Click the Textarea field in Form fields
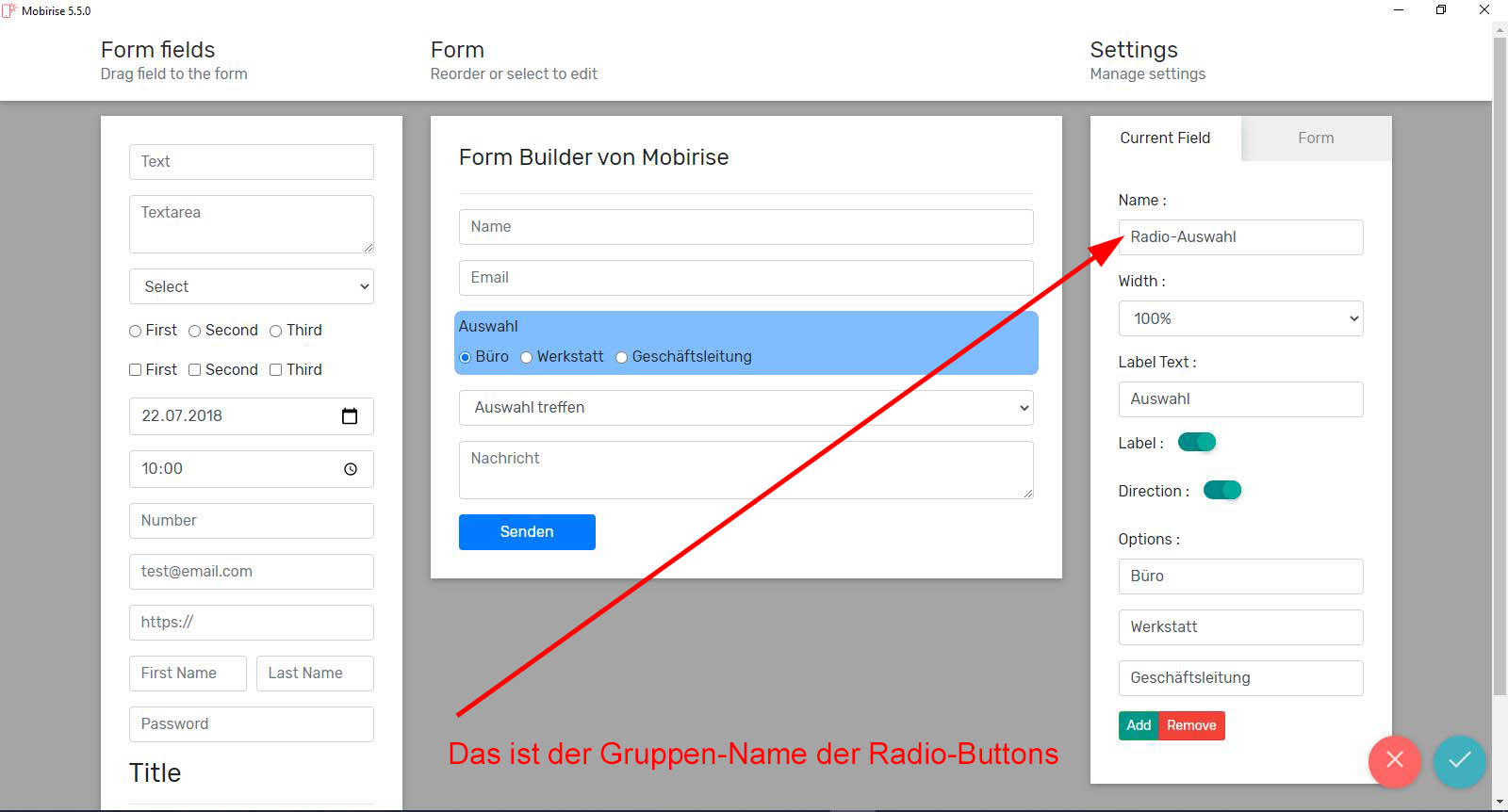 (252, 224)
